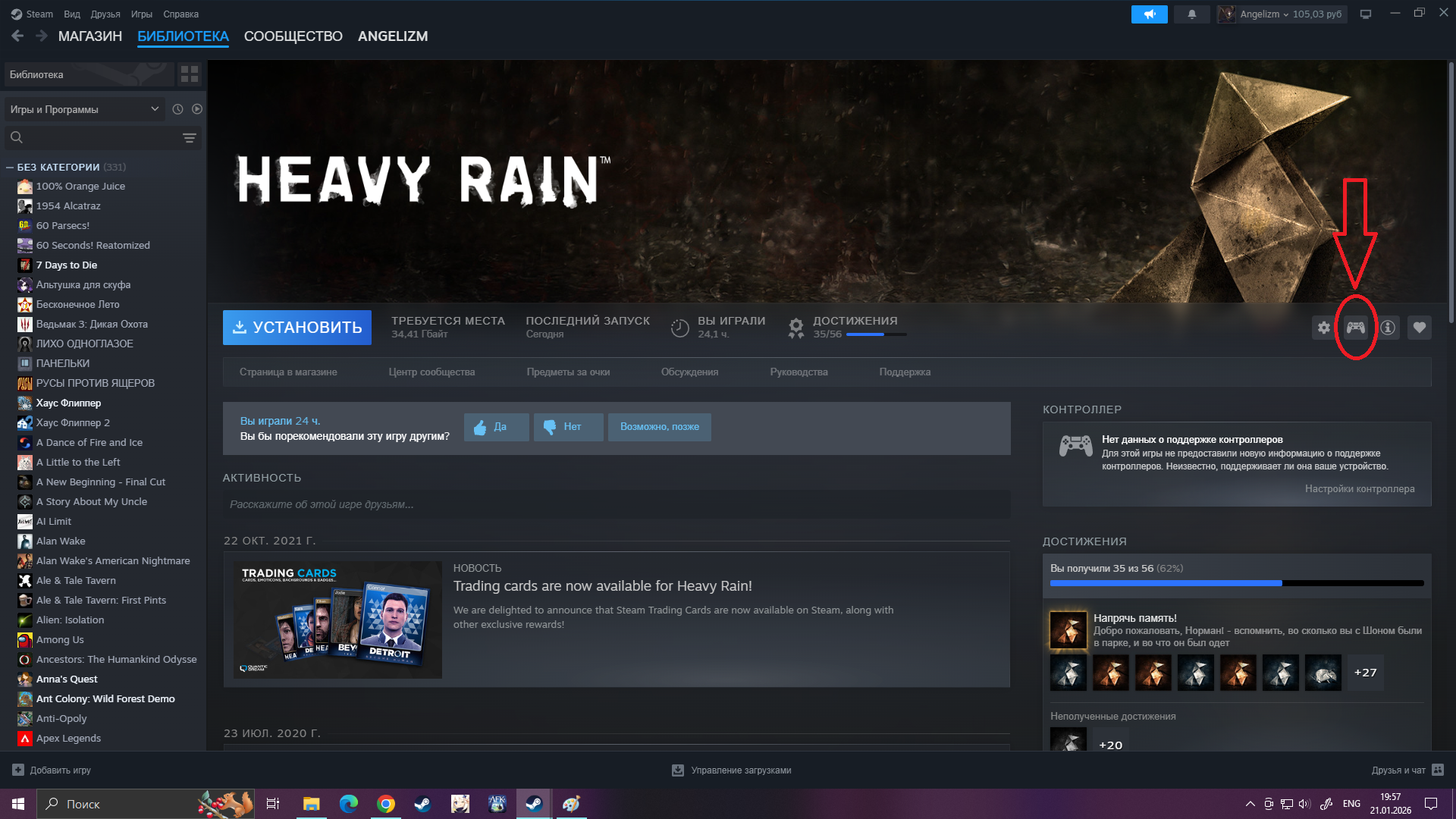Go forward with the right arrow
This screenshot has width=1456, height=819.
pos(42,36)
